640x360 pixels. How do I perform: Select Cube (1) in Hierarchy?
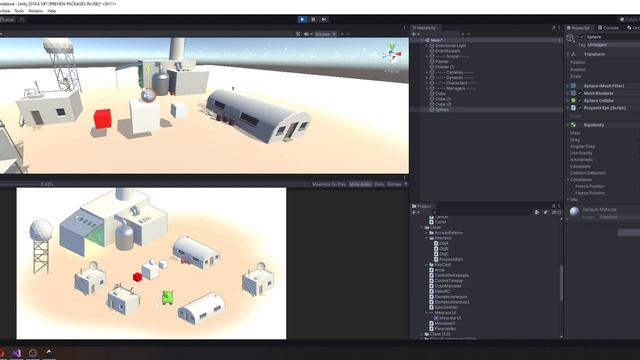443,99
